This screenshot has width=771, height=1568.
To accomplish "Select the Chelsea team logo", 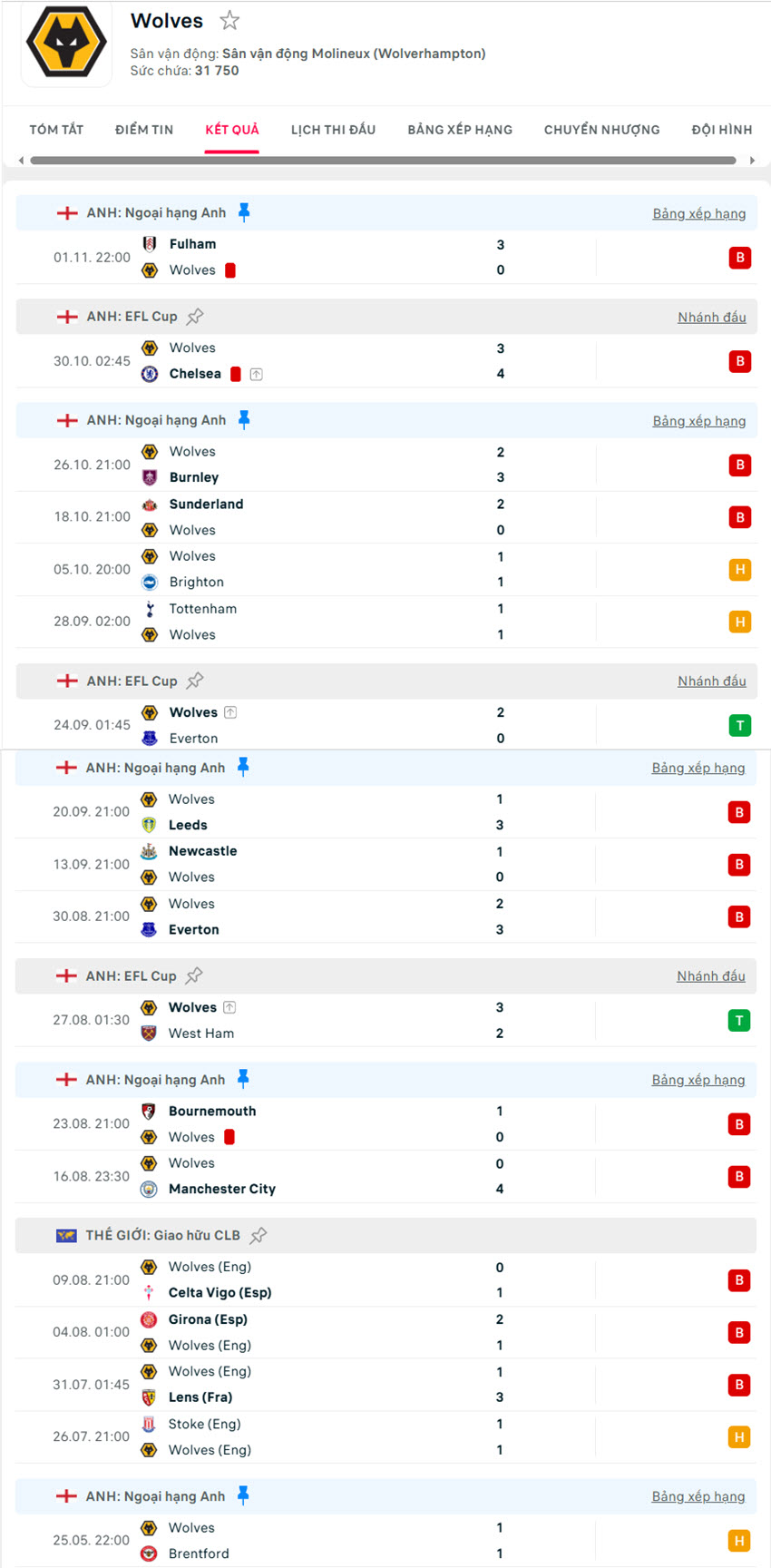I will pos(149,374).
